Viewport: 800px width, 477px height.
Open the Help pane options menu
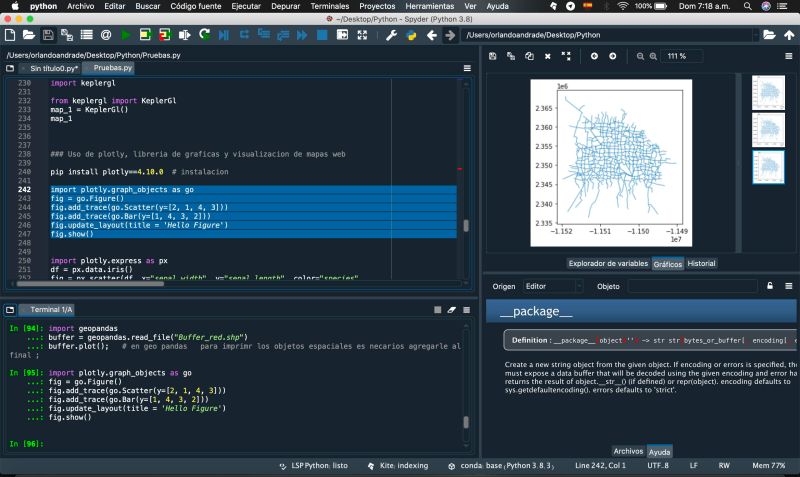789,286
